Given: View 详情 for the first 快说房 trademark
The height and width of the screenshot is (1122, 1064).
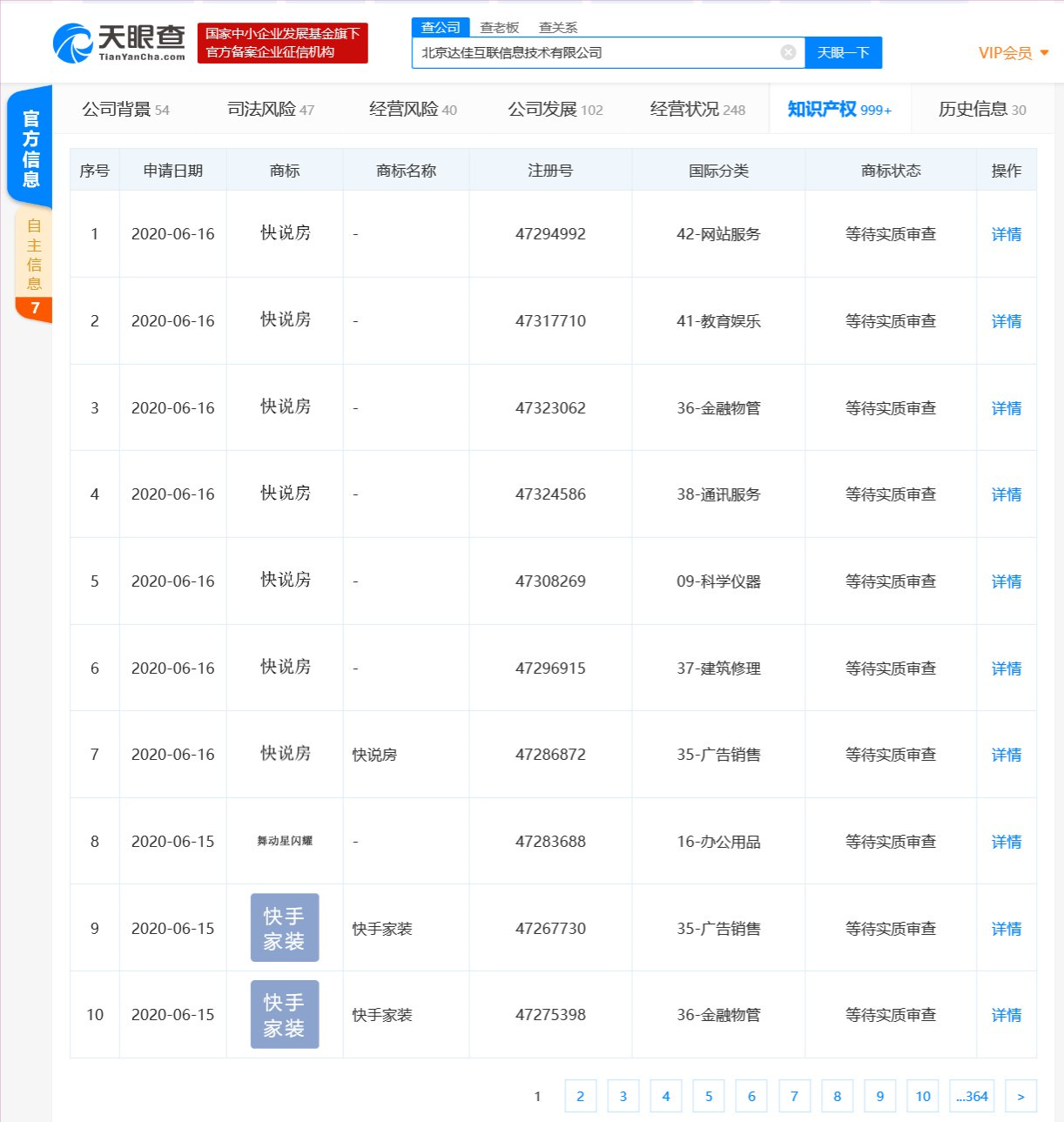Looking at the screenshot, I should (x=1006, y=233).
